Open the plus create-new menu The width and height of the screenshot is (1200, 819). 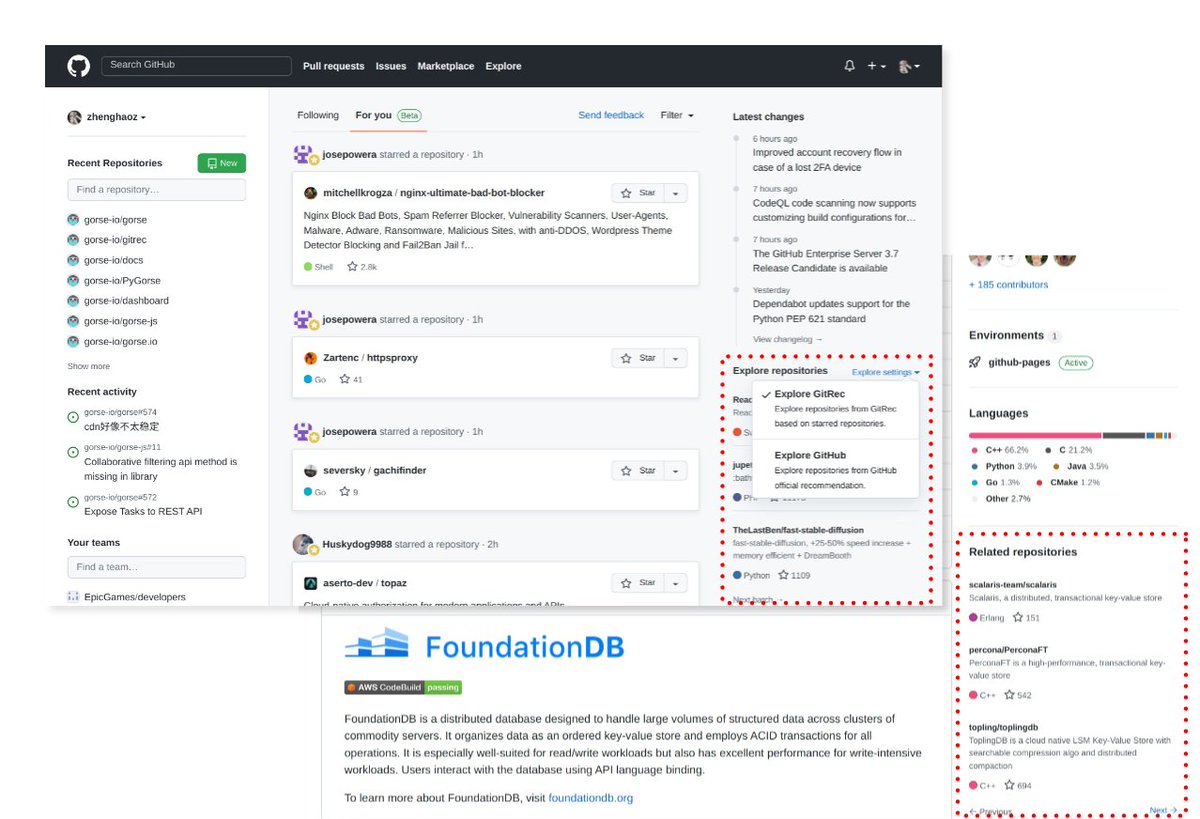pyautogui.click(x=876, y=66)
